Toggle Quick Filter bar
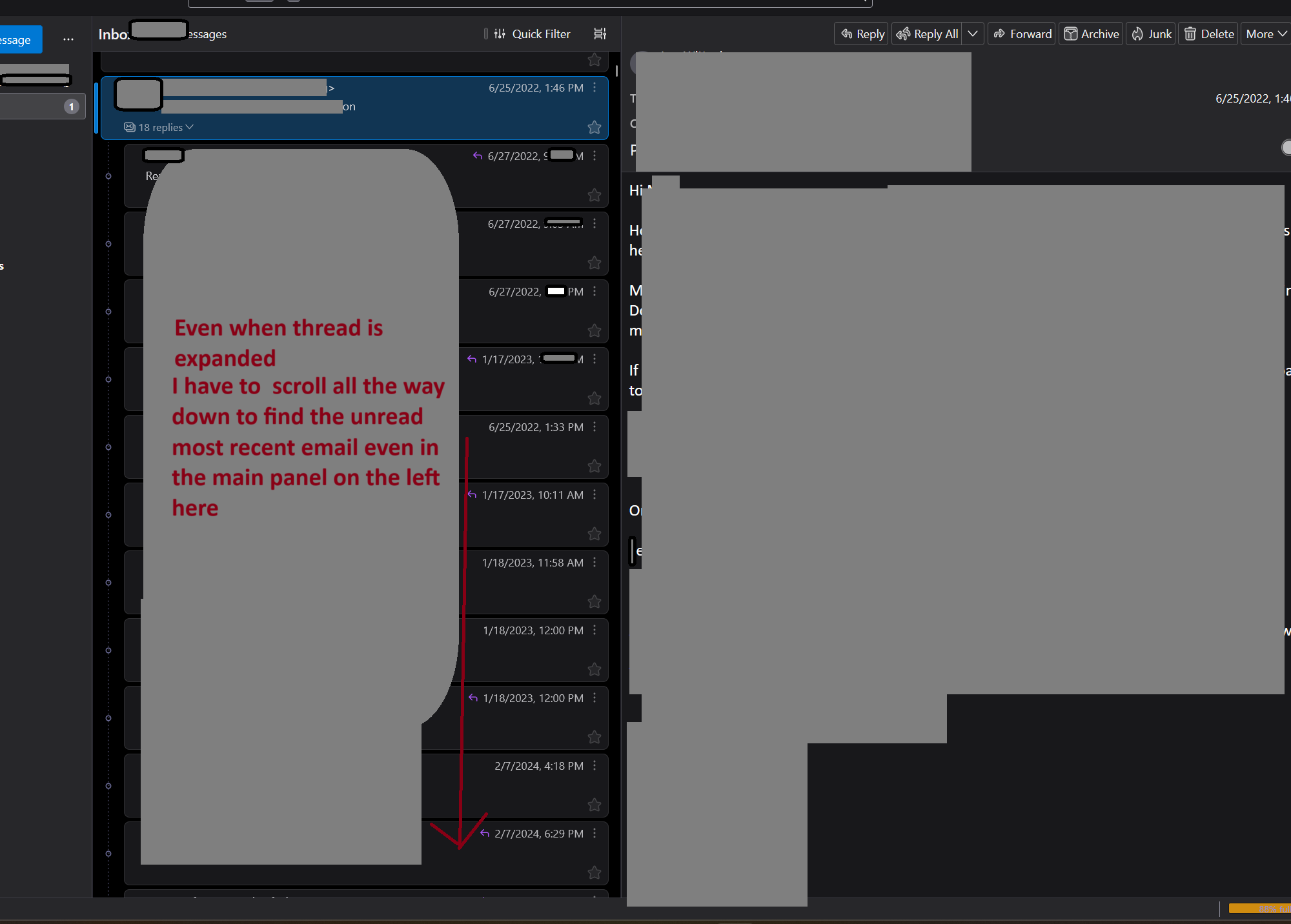This screenshot has width=1291, height=924. (532, 34)
